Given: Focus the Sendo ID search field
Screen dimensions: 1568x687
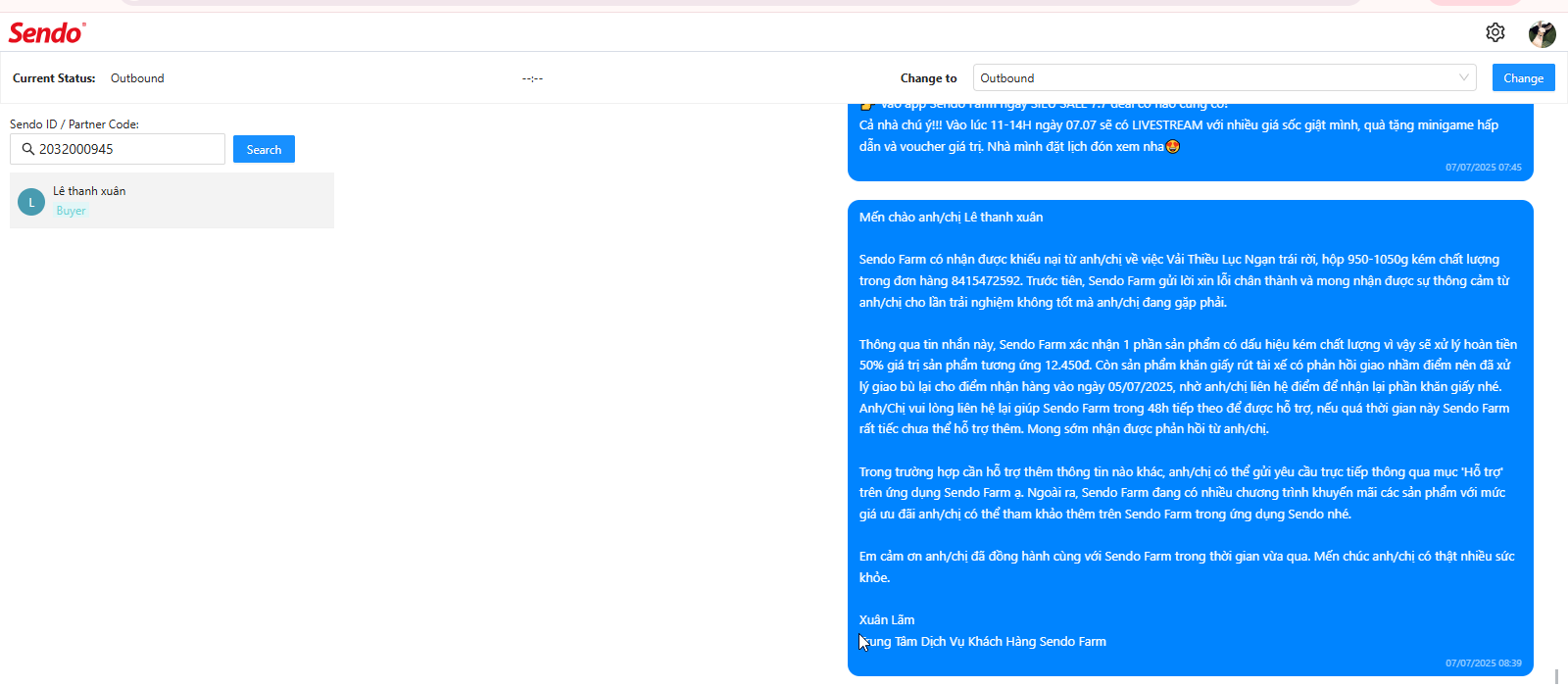Looking at the screenshot, I should [x=118, y=149].
